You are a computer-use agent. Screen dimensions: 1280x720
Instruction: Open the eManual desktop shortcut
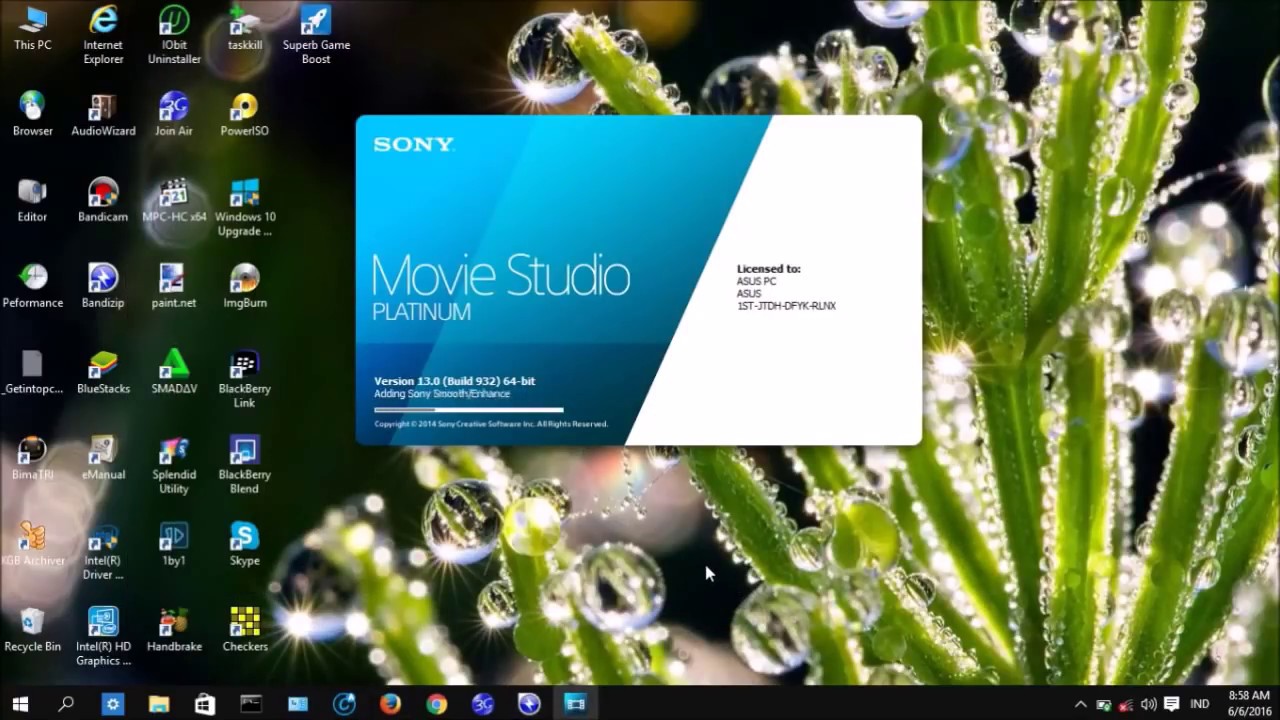tap(103, 459)
